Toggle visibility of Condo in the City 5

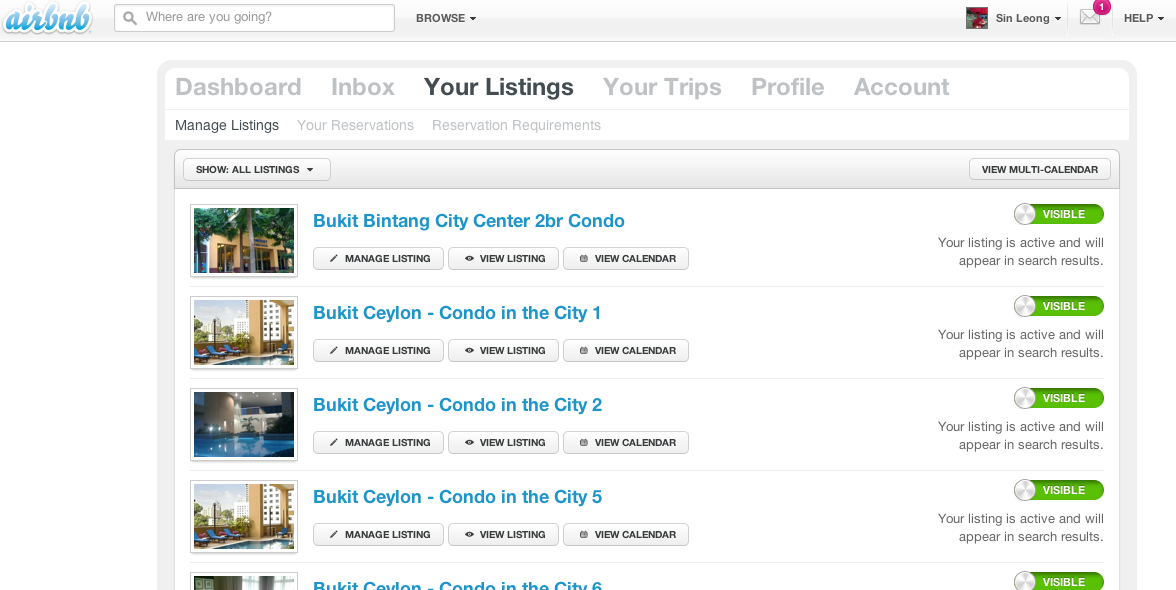tap(1058, 490)
